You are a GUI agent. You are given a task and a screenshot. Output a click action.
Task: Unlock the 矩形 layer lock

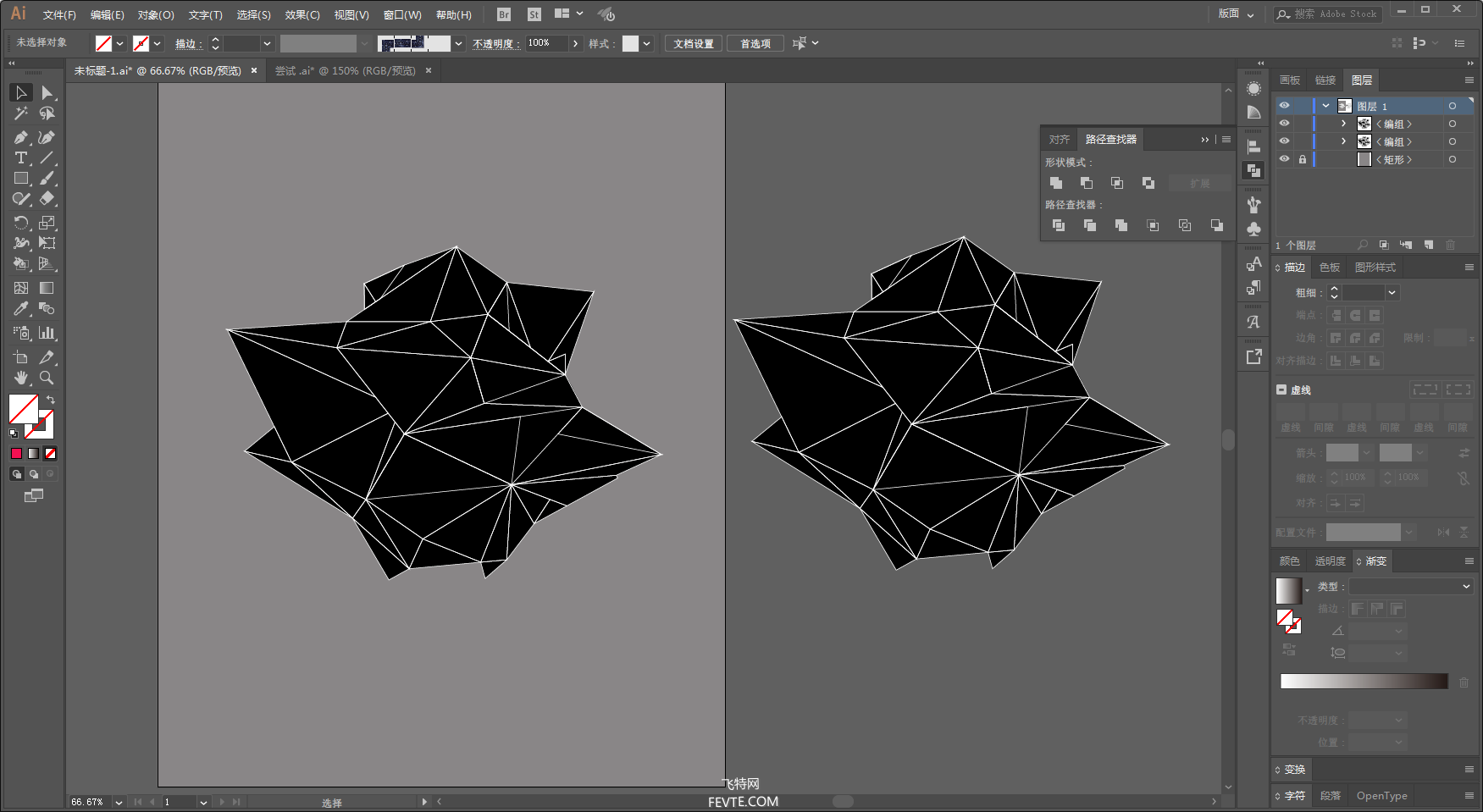pos(1303,159)
